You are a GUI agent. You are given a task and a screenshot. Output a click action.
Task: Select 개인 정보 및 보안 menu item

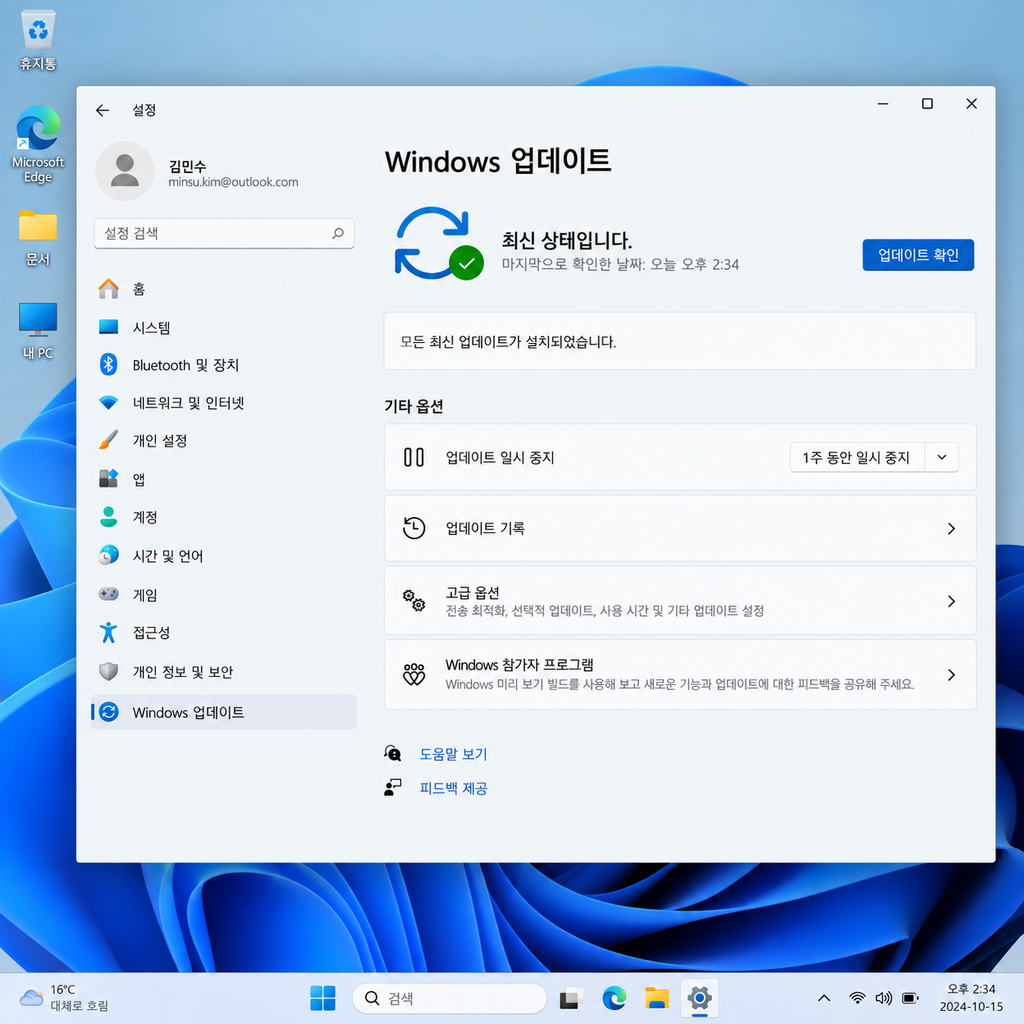coord(224,671)
